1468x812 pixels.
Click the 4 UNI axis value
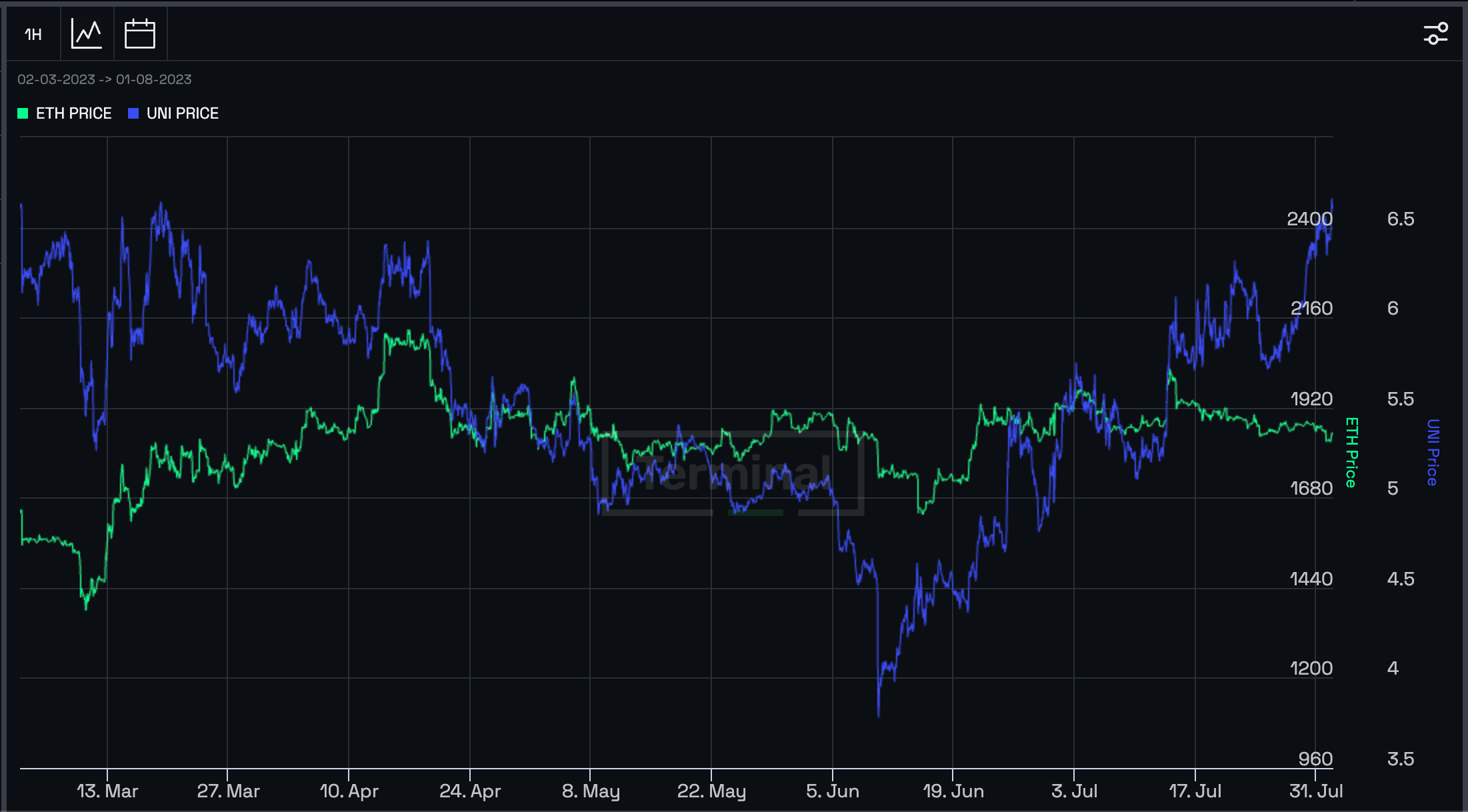click(1393, 669)
